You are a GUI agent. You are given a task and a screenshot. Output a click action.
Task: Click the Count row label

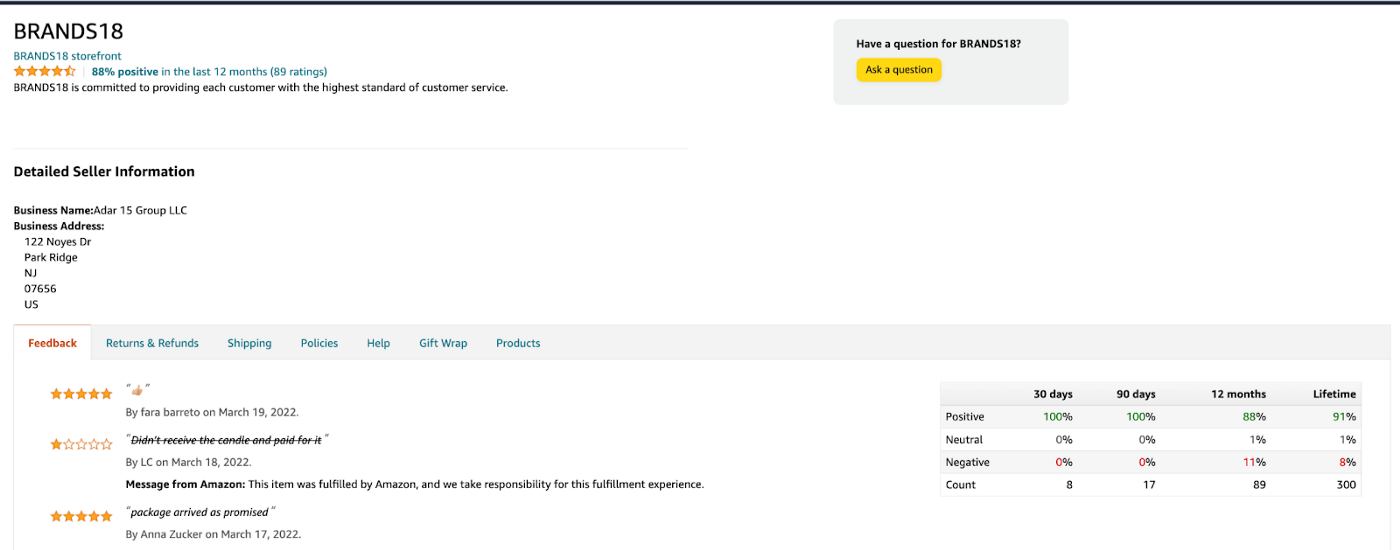(x=961, y=485)
